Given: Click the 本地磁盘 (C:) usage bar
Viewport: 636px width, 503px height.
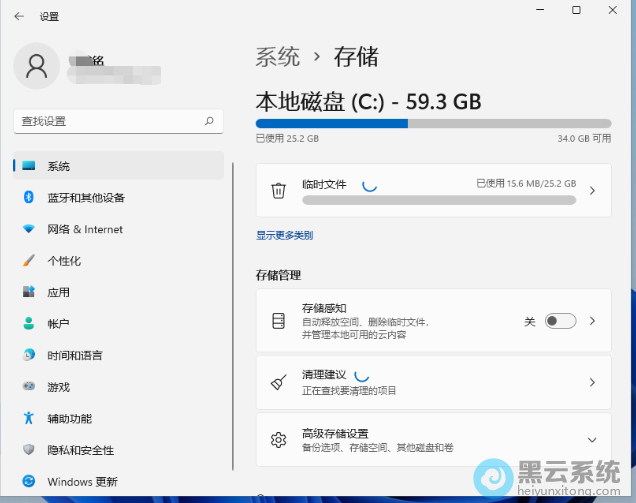Looking at the screenshot, I should (x=433, y=123).
